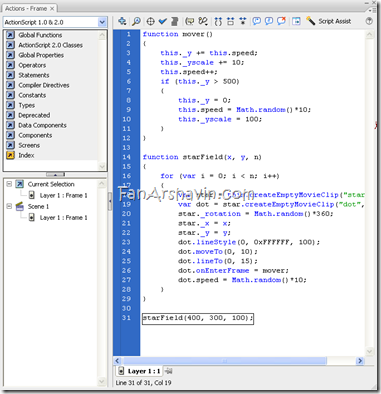Screen dimensions: 381x394
Task: Click code horizontal scrollbar right arrow
Action: coord(360,361)
